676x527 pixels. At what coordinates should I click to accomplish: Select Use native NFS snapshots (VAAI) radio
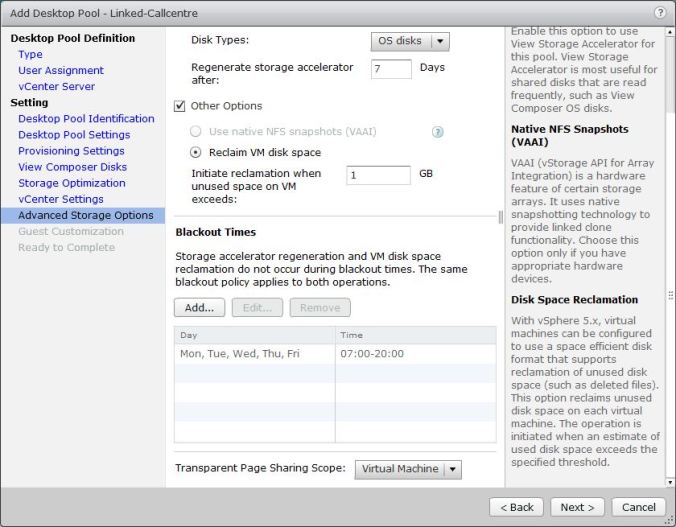pos(196,131)
